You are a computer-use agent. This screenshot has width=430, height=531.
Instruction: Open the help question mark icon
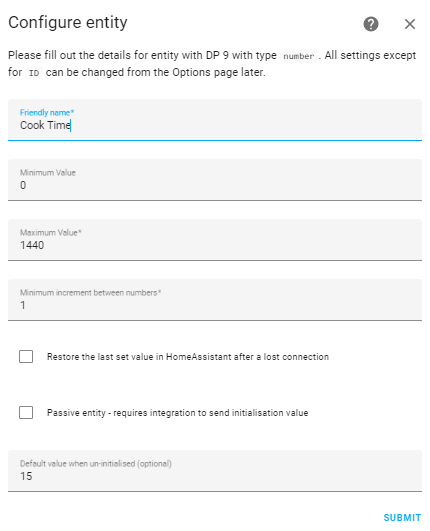click(371, 24)
